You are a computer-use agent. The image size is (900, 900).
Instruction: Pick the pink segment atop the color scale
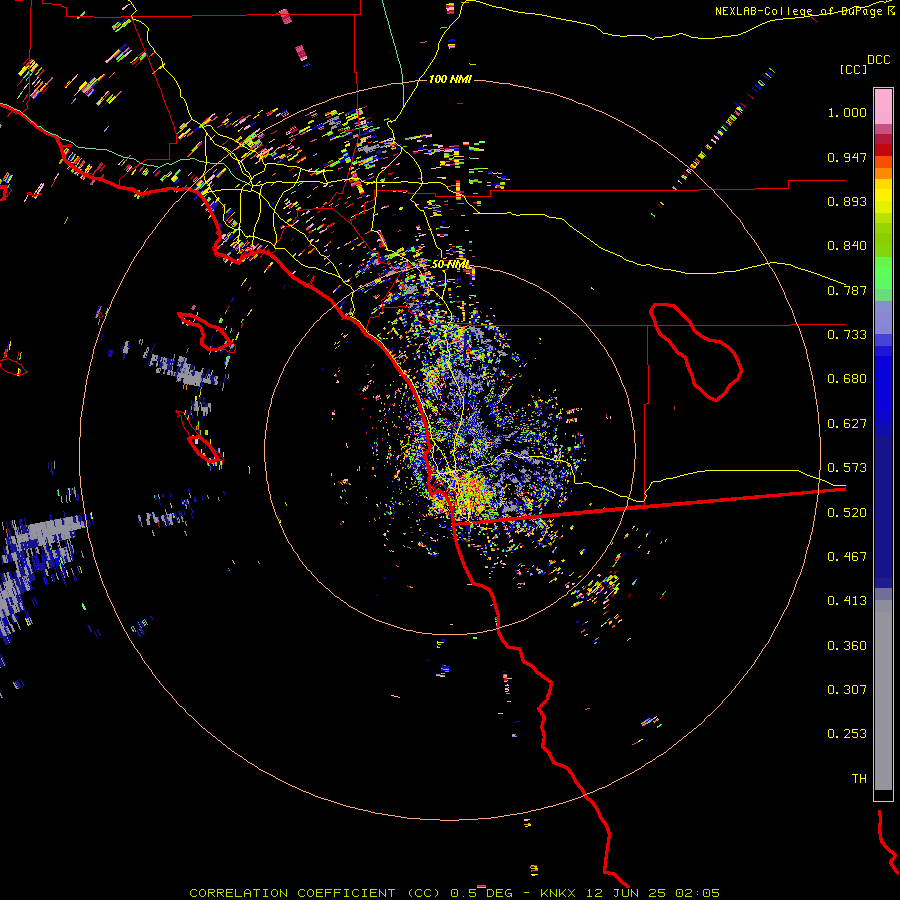(x=883, y=107)
